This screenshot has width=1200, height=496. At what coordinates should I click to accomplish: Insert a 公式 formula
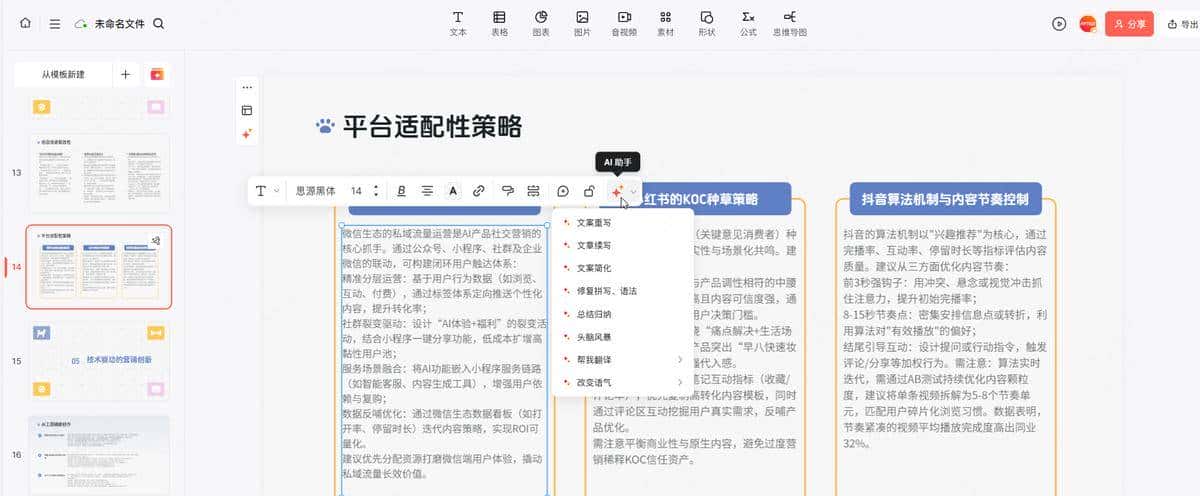point(748,23)
